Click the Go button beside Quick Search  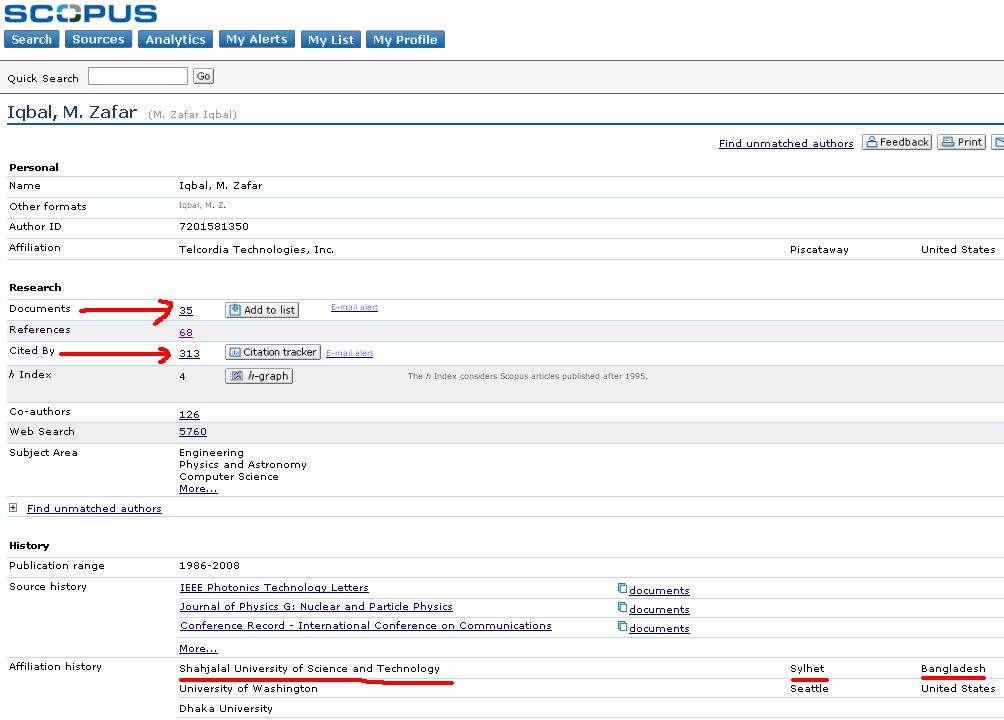203,76
